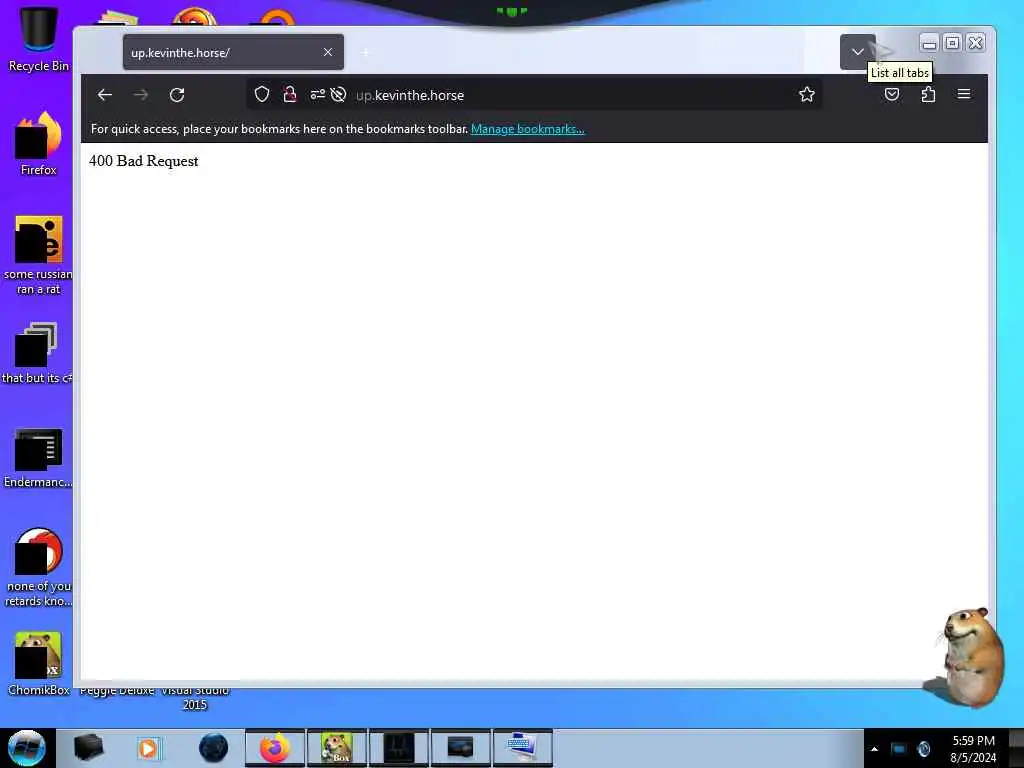Open the Extensions puzzle icon
1024x768 pixels.
(928, 95)
